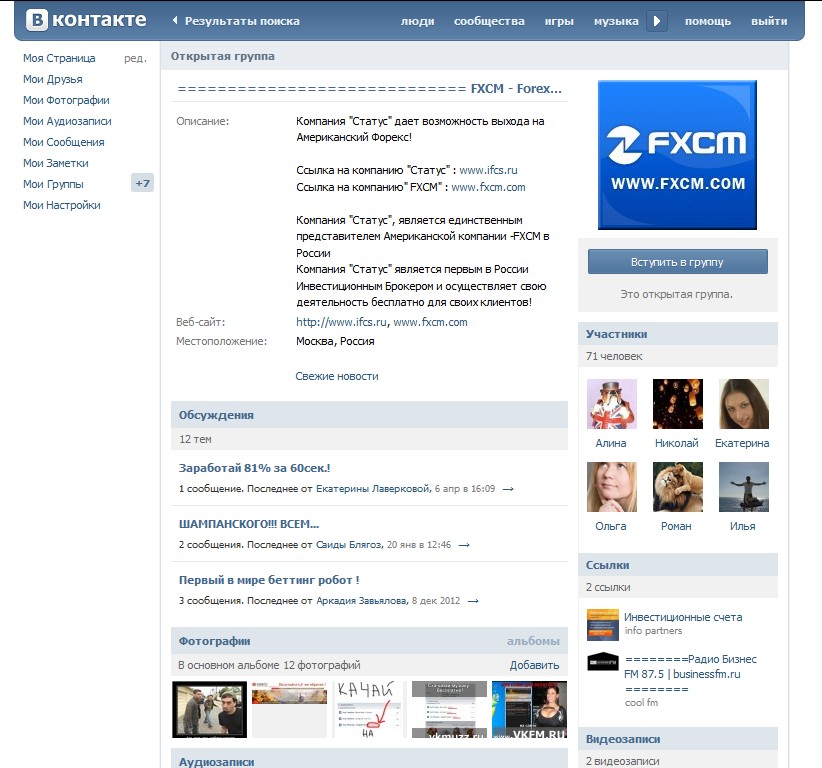Open Мои Заметки
This screenshot has height=768, width=822.
(x=56, y=163)
